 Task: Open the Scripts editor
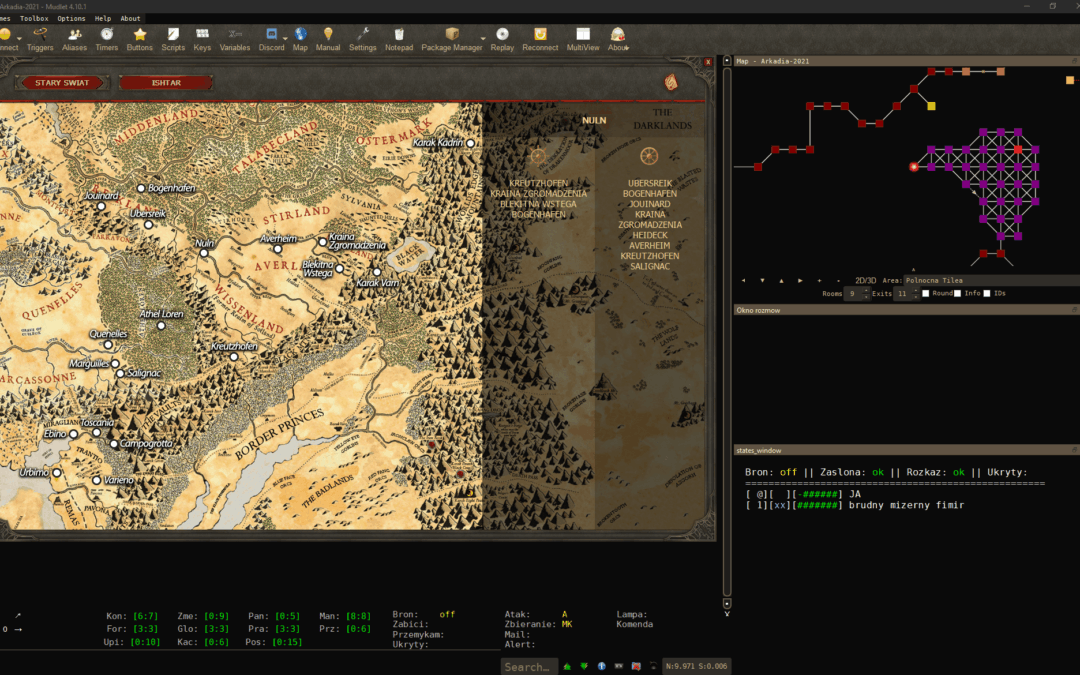pyautogui.click(x=173, y=39)
